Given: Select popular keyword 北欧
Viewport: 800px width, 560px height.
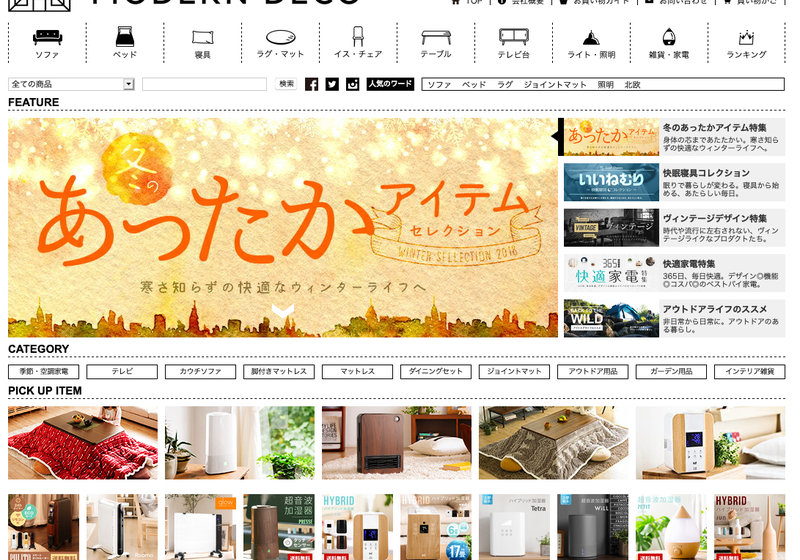Looking at the screenshot, I should click(x=632, y=85).
